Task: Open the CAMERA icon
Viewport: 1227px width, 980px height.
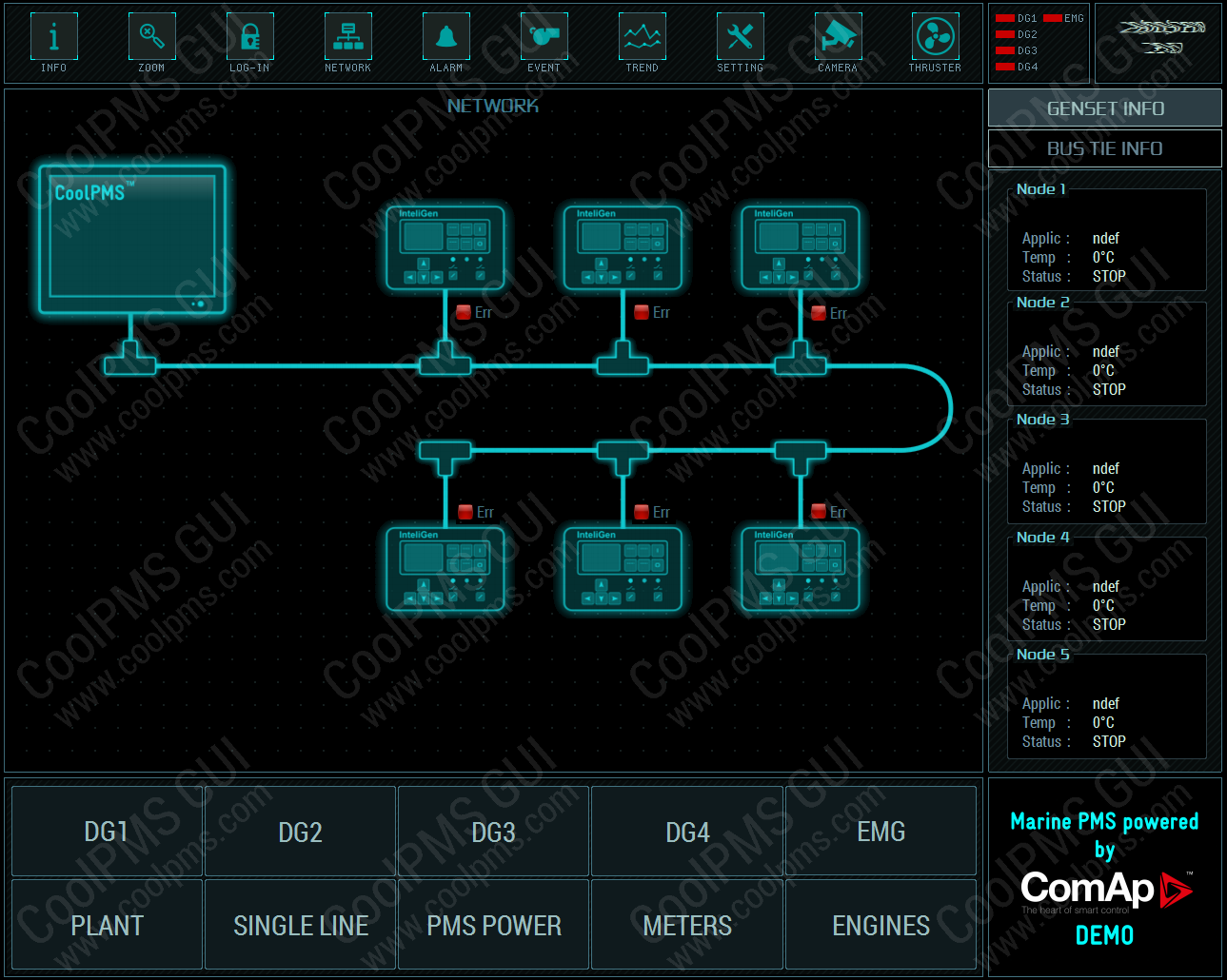Action: coord(838,37)
